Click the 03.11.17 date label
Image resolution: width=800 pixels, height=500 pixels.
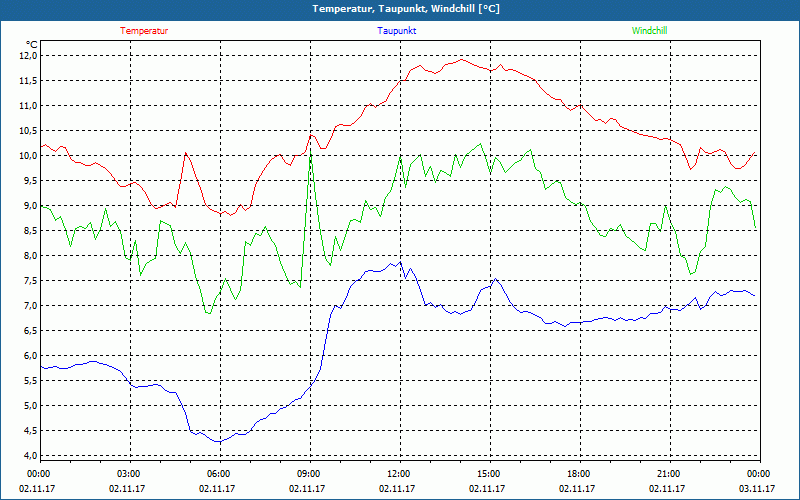pyautogui.click(x=757, y=488)
